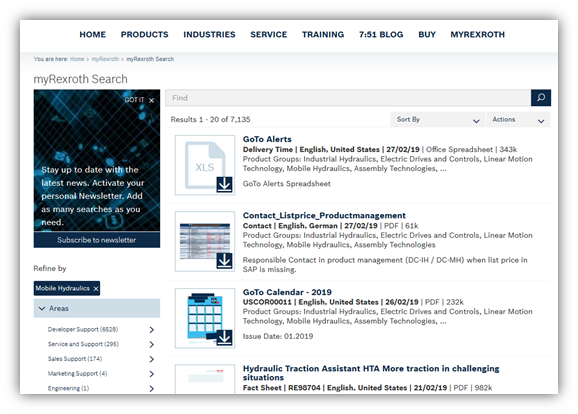578x414 pixels.
Task: Expand Engineering chevron arrow
Action: 152,389
